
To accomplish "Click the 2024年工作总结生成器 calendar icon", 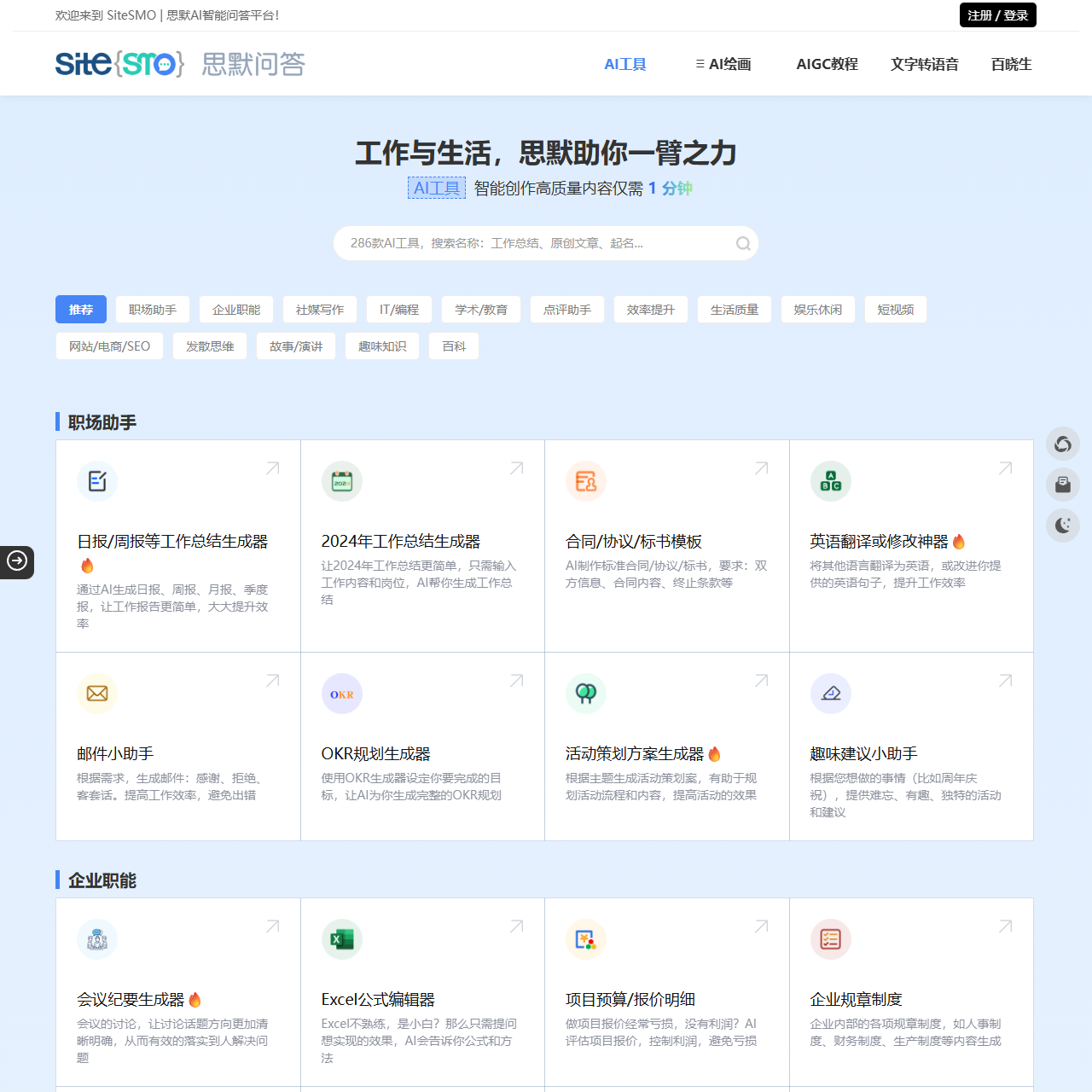I will coord(341,480).
